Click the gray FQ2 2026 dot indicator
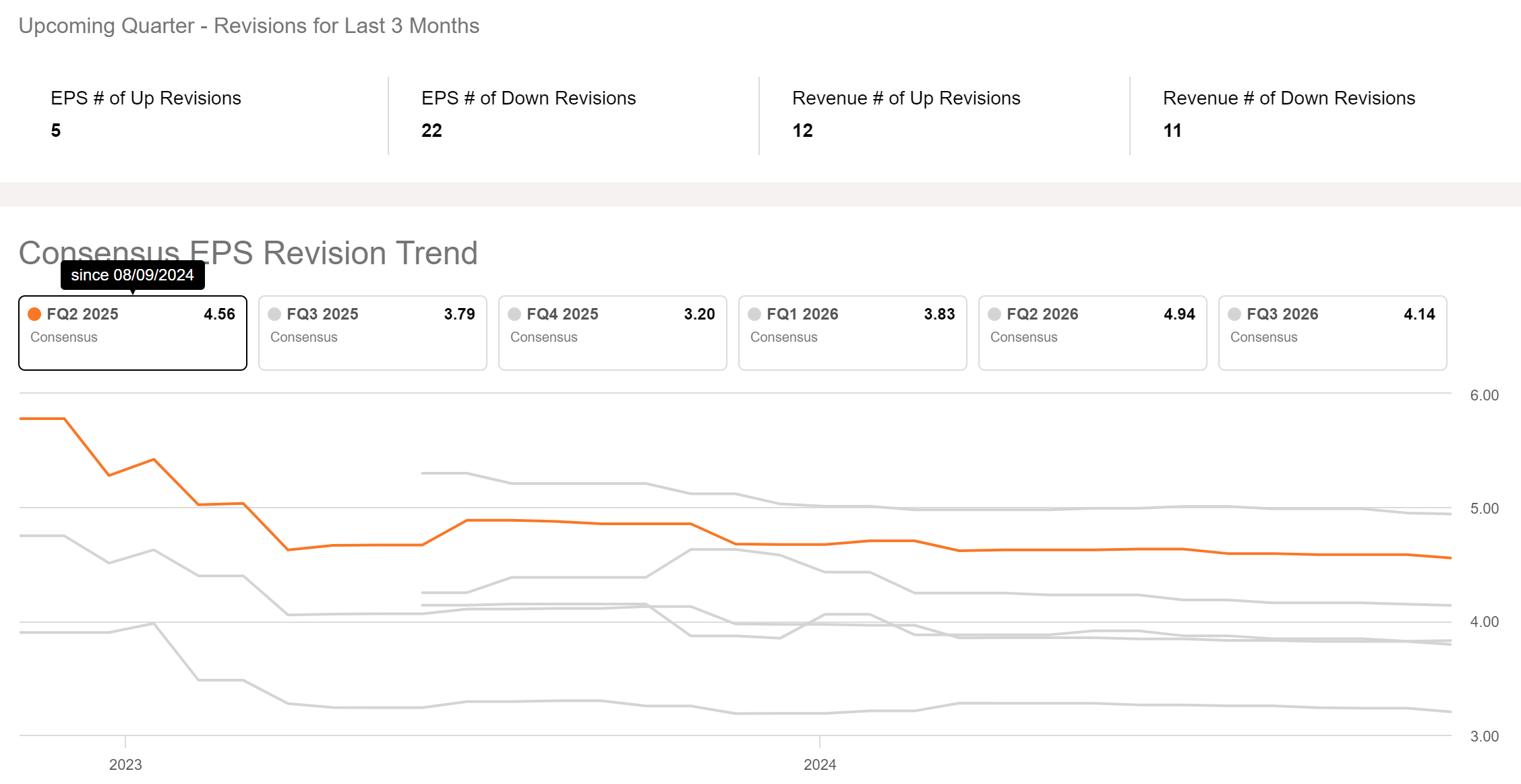The width and height of the screenshot is (1521, 784). pyautogui.click(x=994, y=314)
